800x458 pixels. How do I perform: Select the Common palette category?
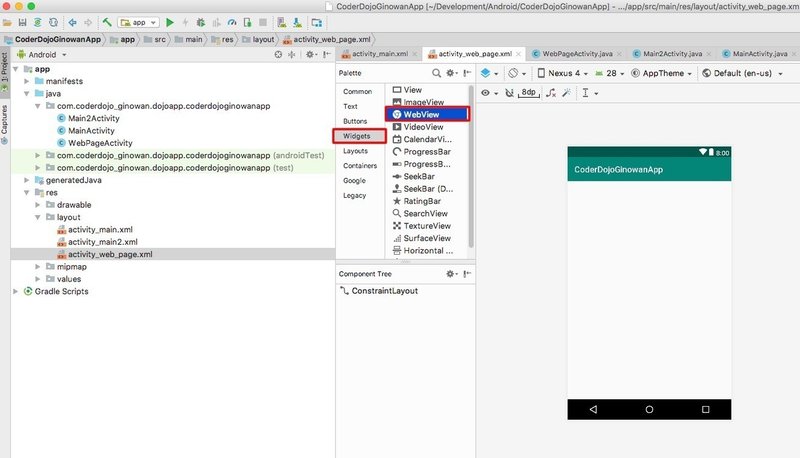(x=358, y=92)
